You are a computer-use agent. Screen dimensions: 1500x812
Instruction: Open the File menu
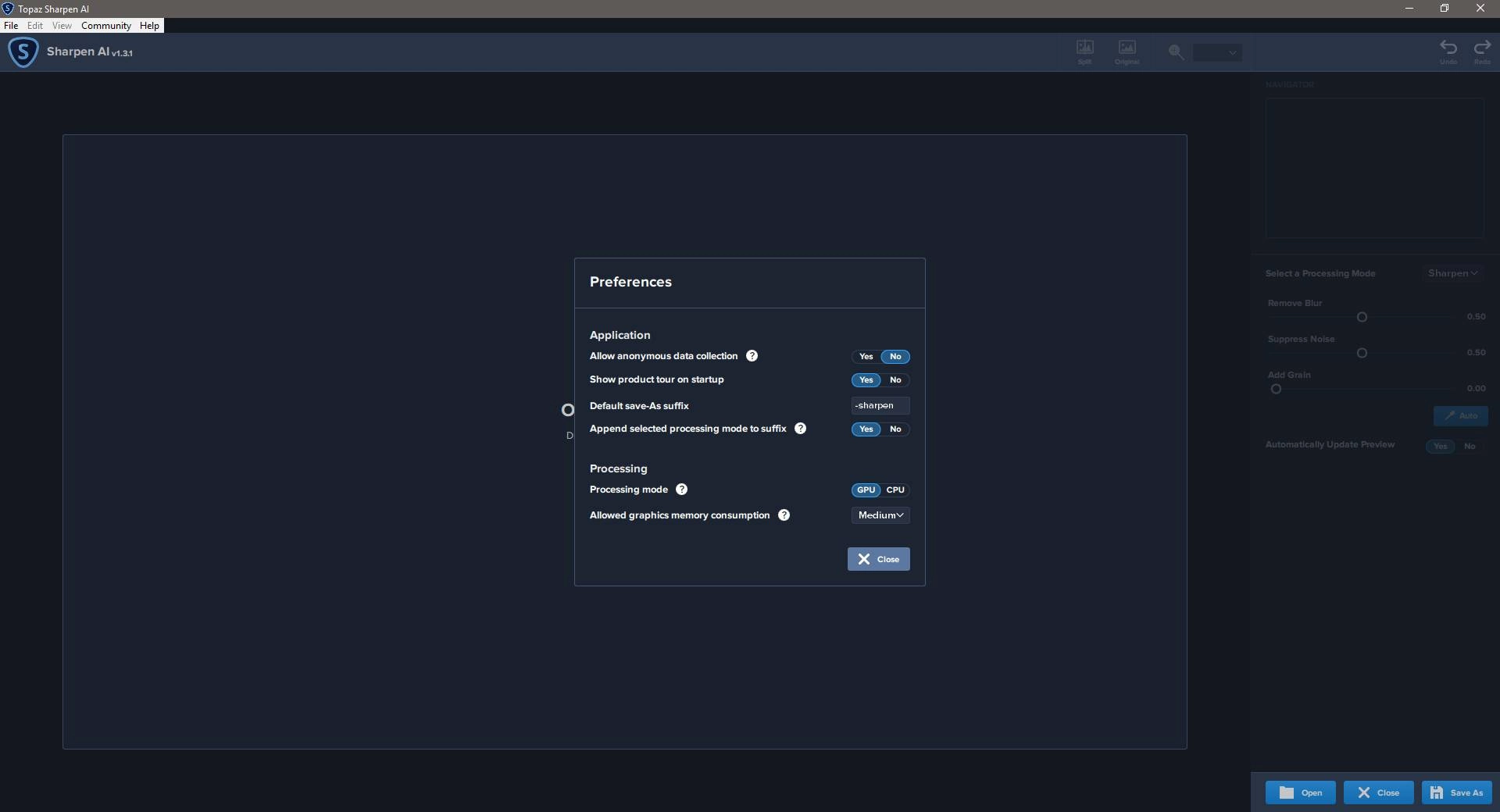click(11, 26)
